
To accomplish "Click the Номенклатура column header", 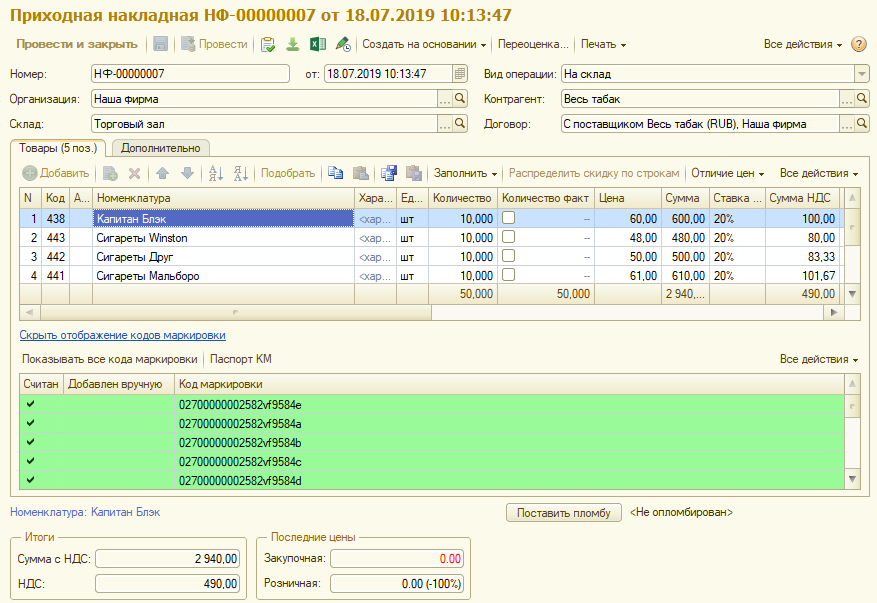I will tap(223, 198).
